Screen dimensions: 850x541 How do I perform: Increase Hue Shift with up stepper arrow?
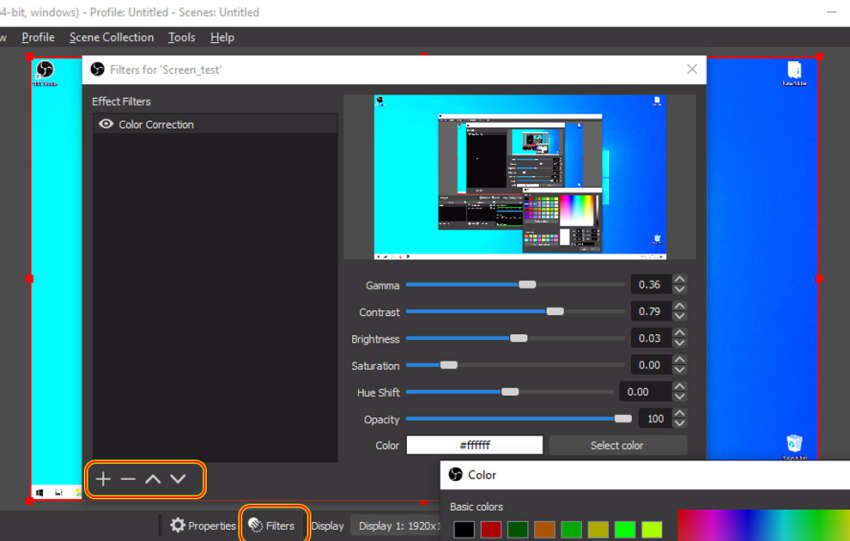679,386
